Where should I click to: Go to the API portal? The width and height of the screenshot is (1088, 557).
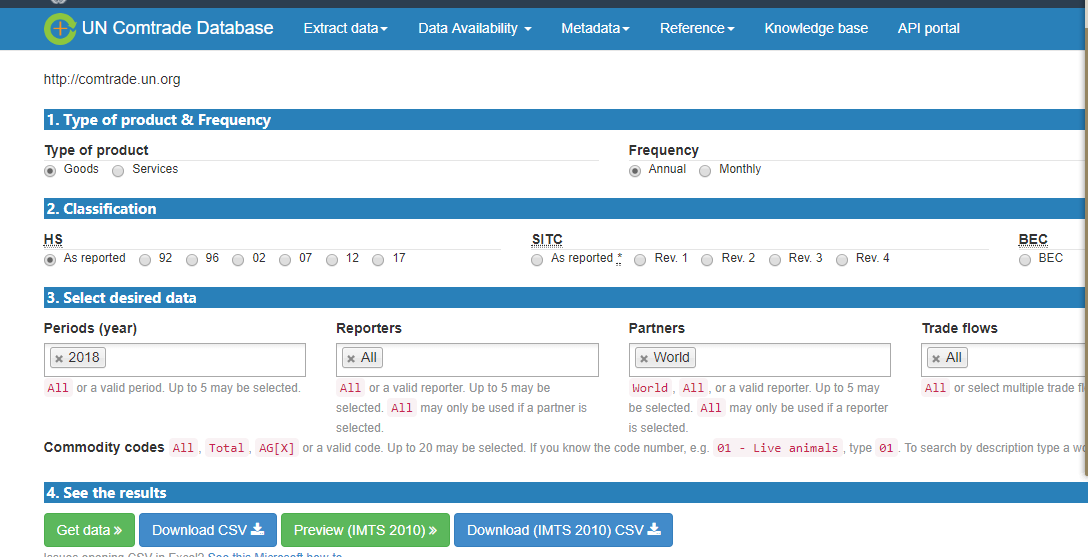point(928,28)
